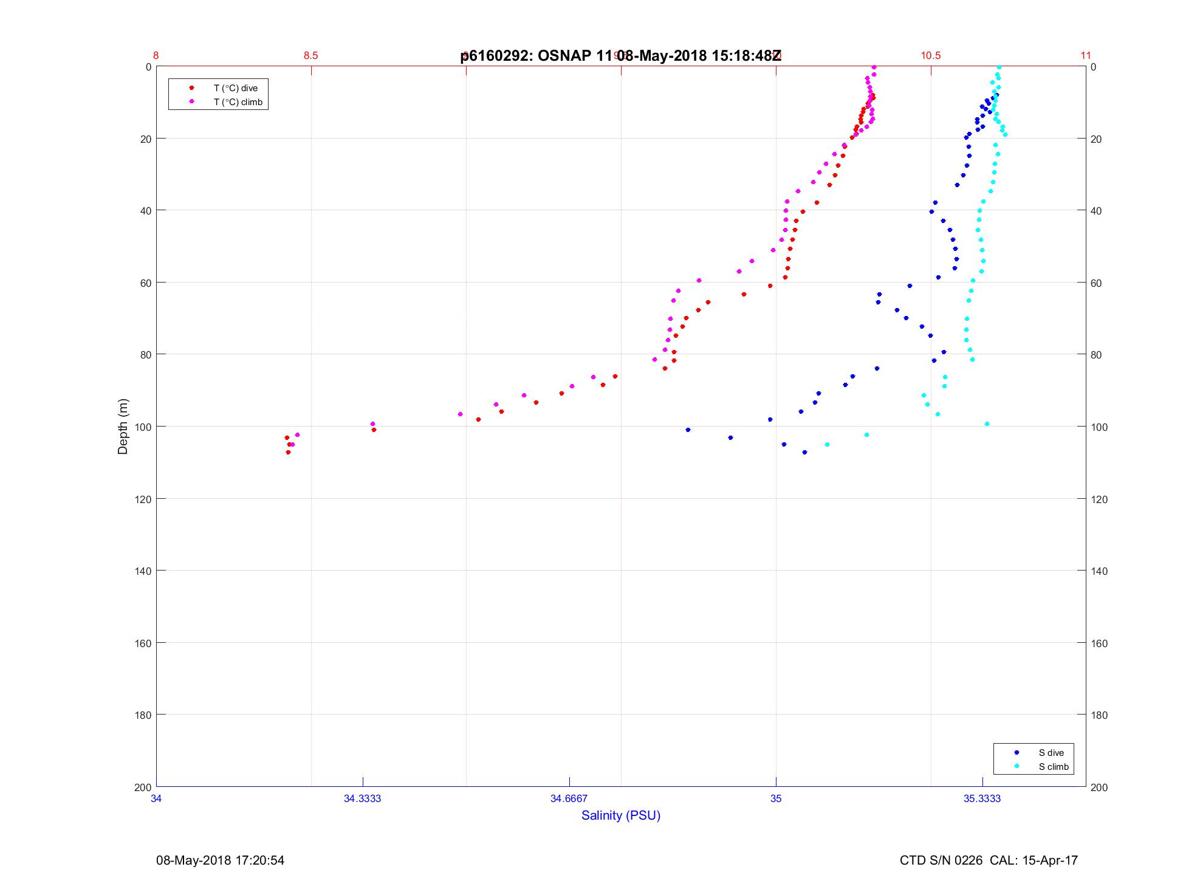Click the '120' tick on the left depth axis

pyautogui.click(x=142, y=499)
